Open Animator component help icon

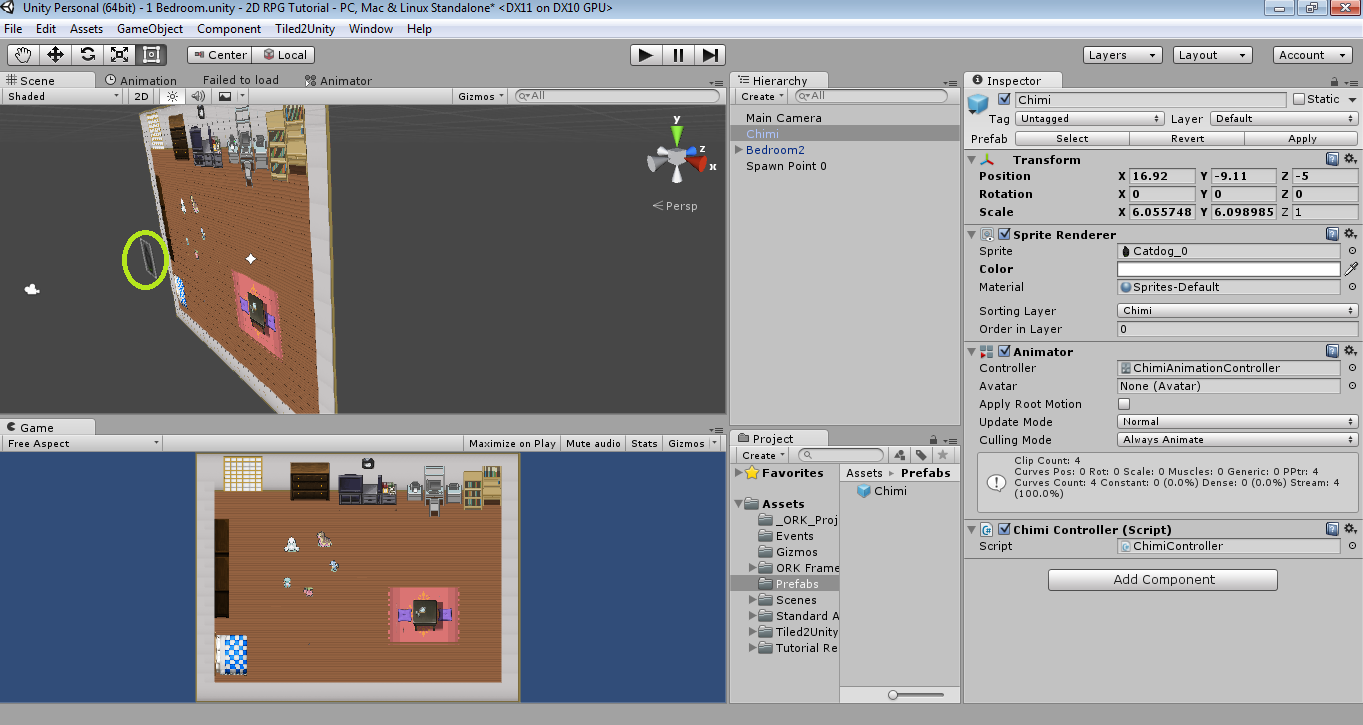click(1332, 351)
